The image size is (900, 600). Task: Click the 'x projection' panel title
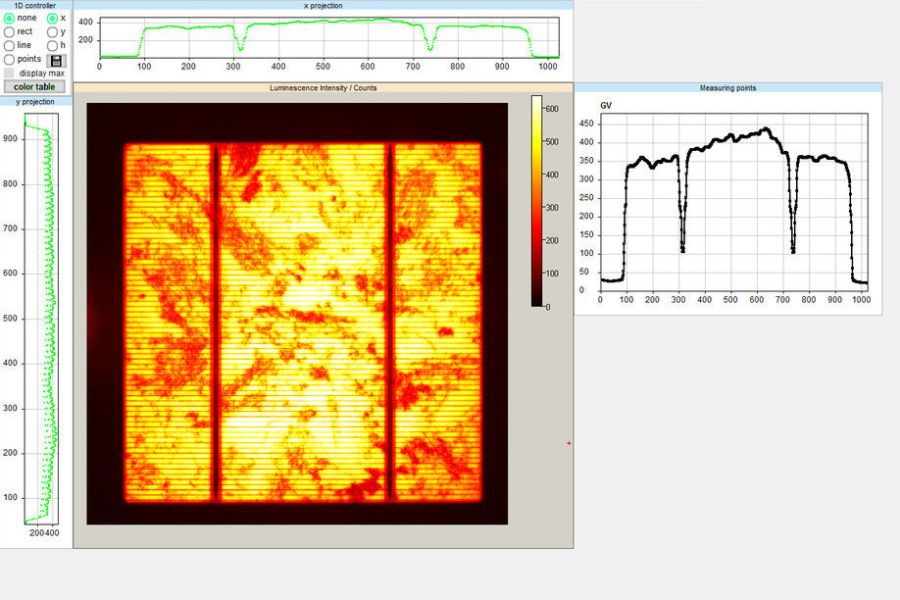(x=322, y=5)
